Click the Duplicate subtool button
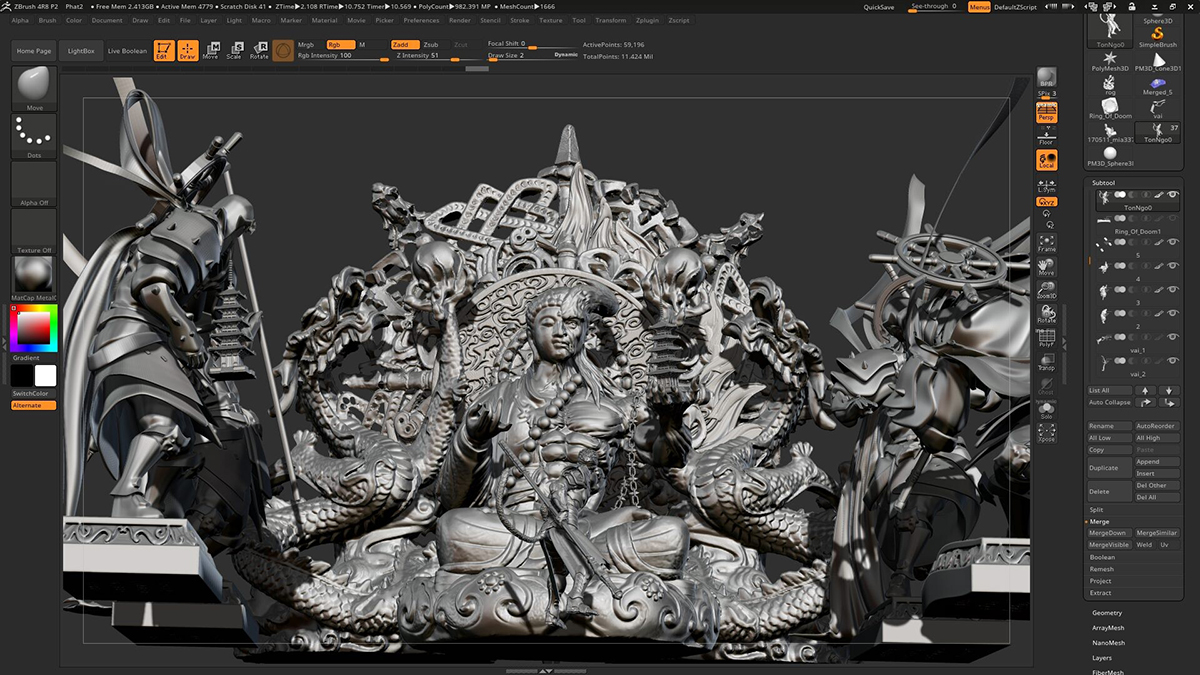 pyautogui.click(x=1109, y=468)
